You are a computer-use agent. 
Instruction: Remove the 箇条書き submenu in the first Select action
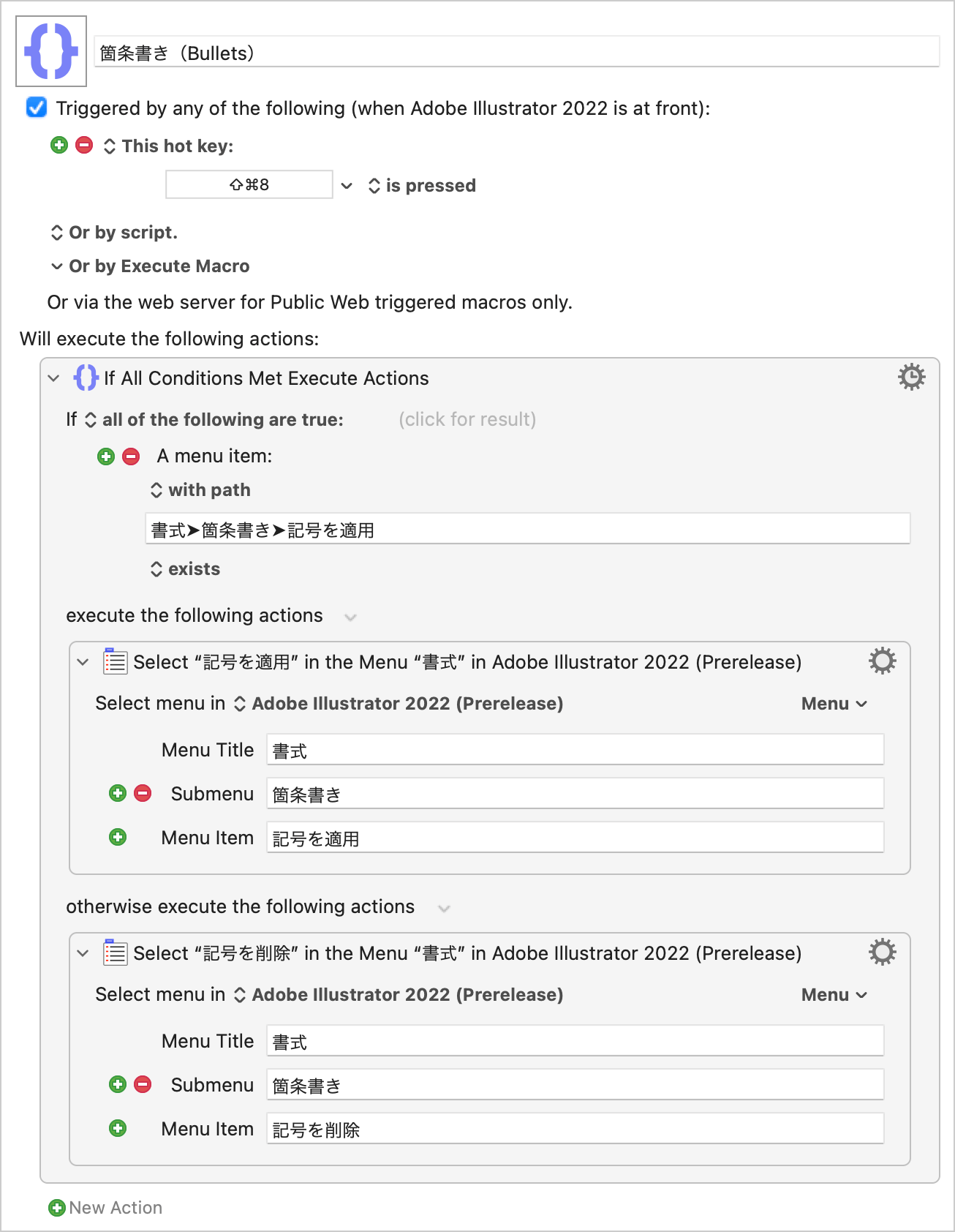pyautogui.click(x=143, y=794)
